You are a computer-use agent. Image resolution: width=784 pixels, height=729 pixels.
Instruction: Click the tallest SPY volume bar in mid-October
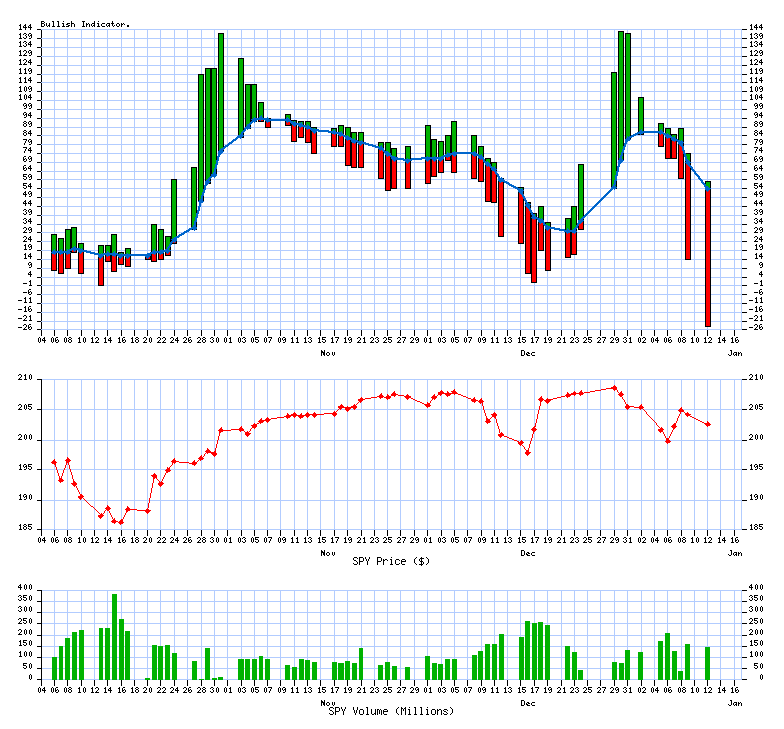114,637
